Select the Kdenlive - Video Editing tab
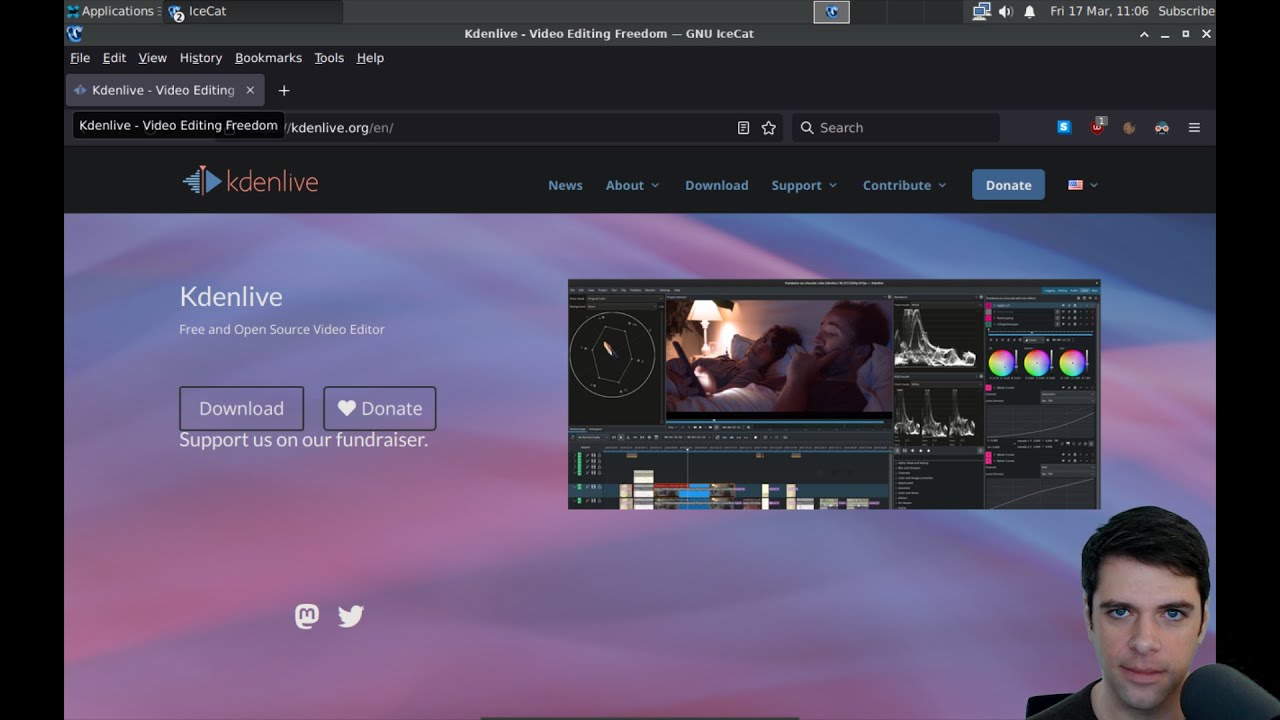This screenshot has width=1280, height=720. coord(163,90)
